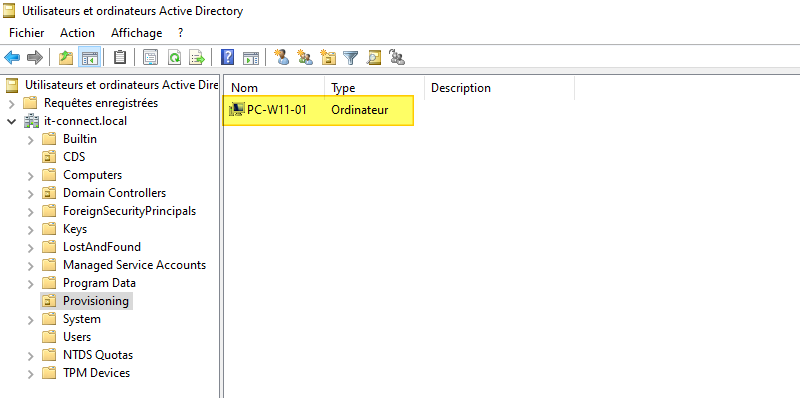Open the Fichier menu
This screenshot has height=398, width=800.
click(x=27, y=33)
